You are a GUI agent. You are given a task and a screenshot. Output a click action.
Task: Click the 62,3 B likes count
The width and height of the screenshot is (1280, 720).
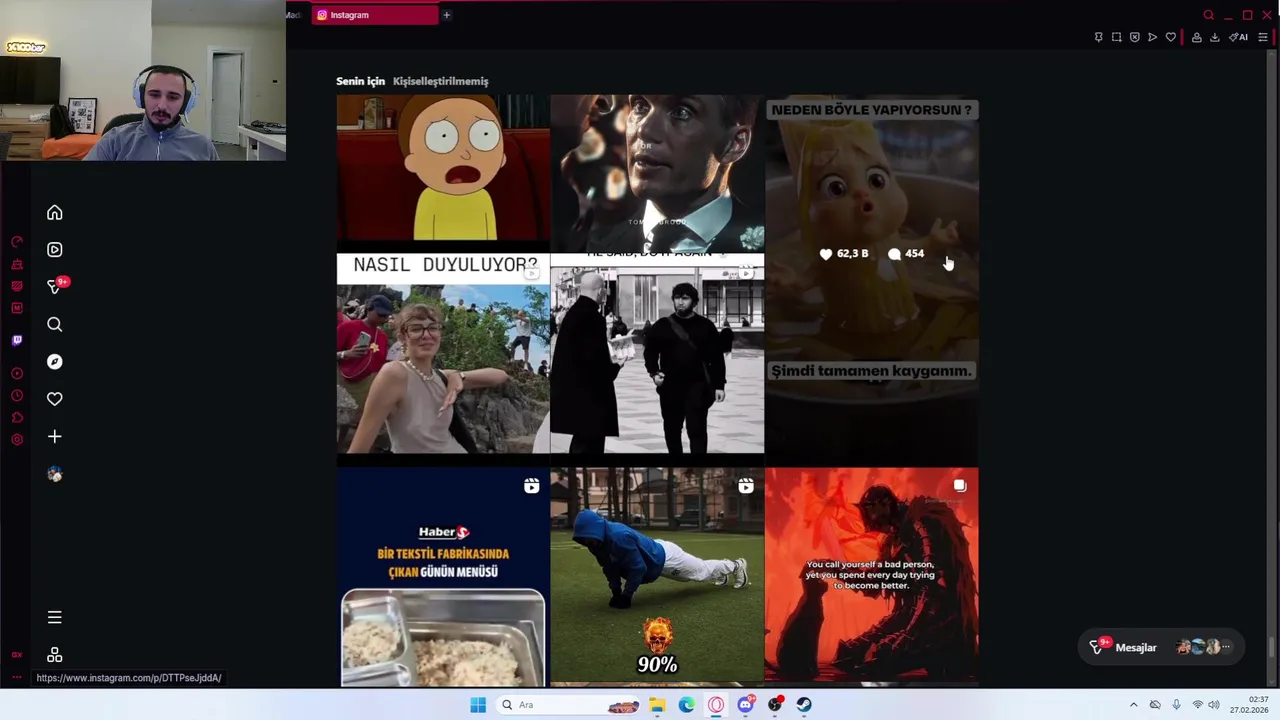[x=844, y=254]
